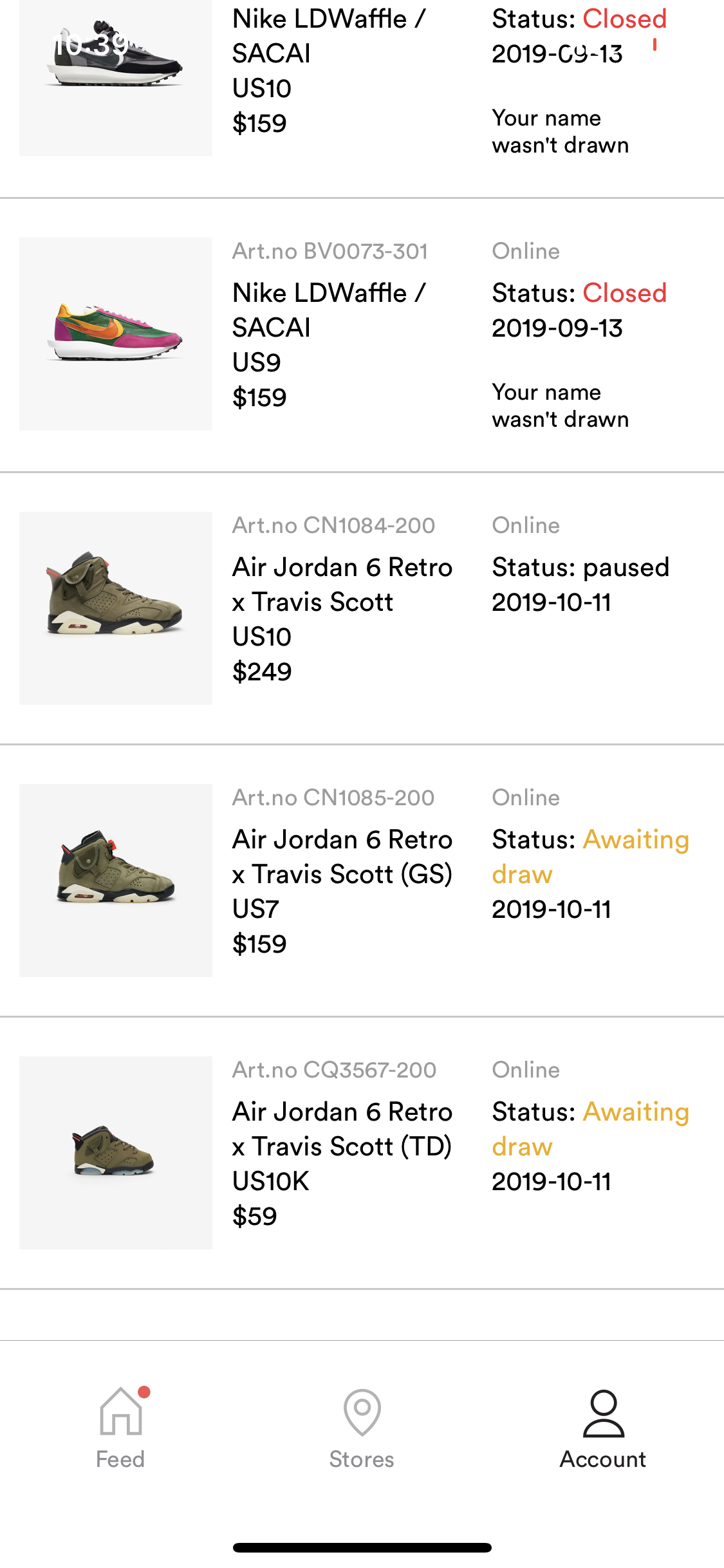The height and width of the screenshot is (1568, 724).
Task: Tap the $59 price of the TD shoe
Action: (255, 1216)
